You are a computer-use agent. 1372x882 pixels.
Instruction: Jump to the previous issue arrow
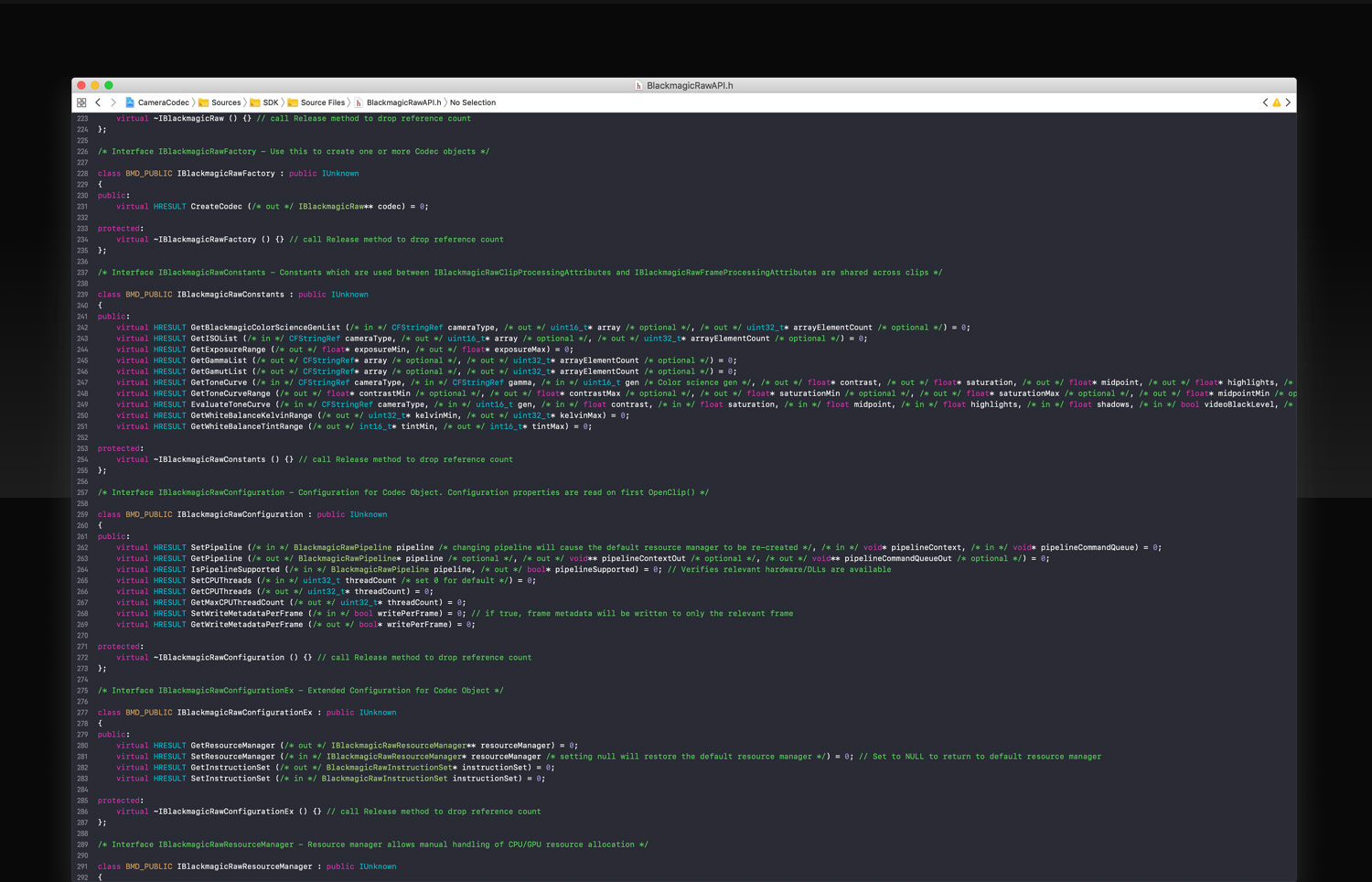pyautogui.click(x=1265, y=102)
